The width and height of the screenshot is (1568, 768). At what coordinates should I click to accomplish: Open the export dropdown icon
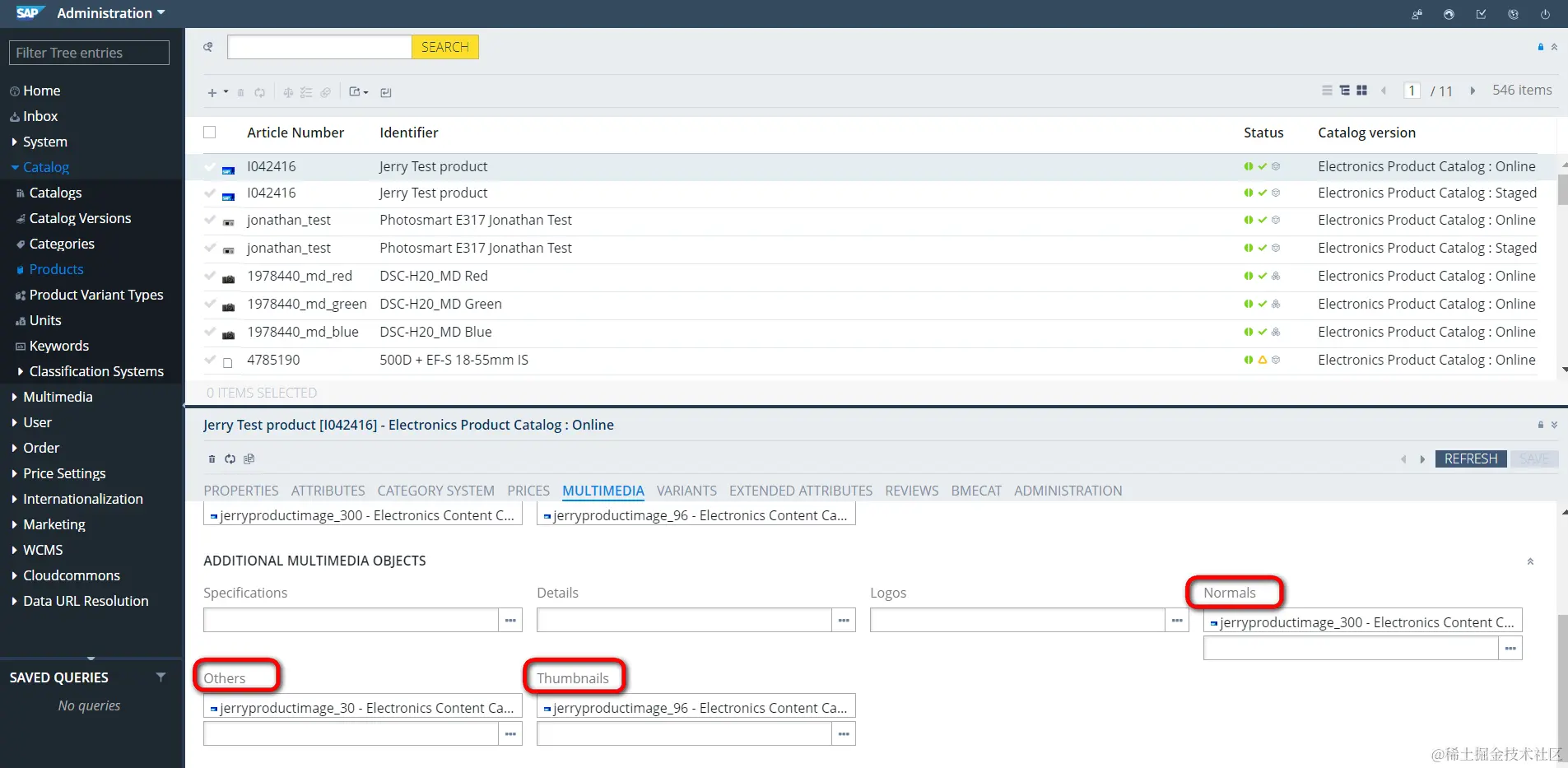(359, 92)
